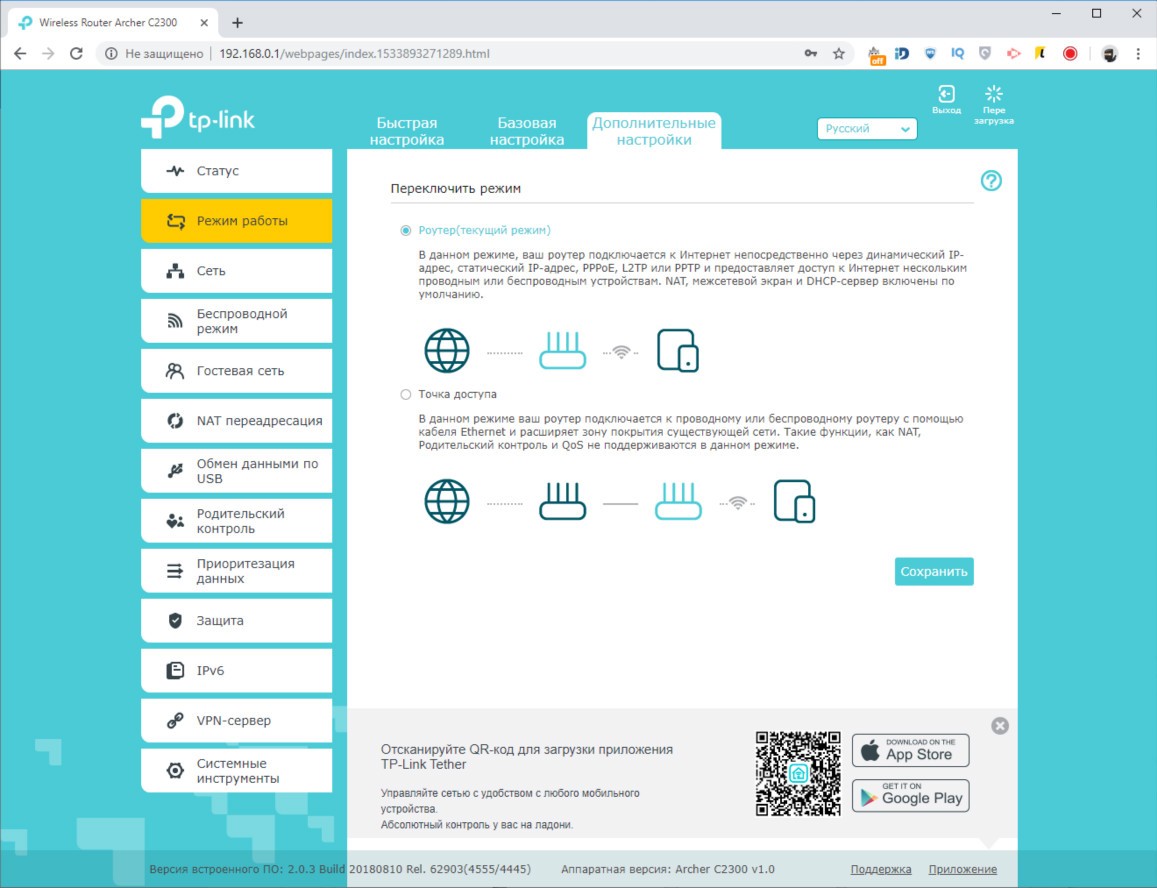Open the Поддержка link in footer
The width and height of the screenshot is (1157, 888).
click(880, 869)
